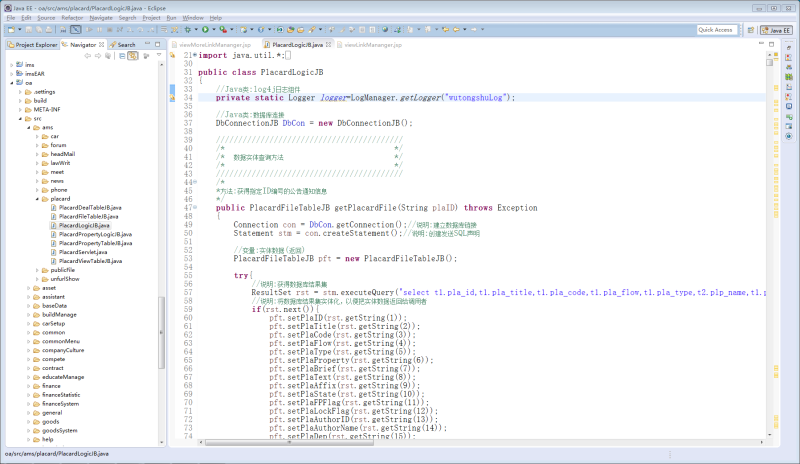Click the editor horizontal scrollbar thumb

coord(289,443)
